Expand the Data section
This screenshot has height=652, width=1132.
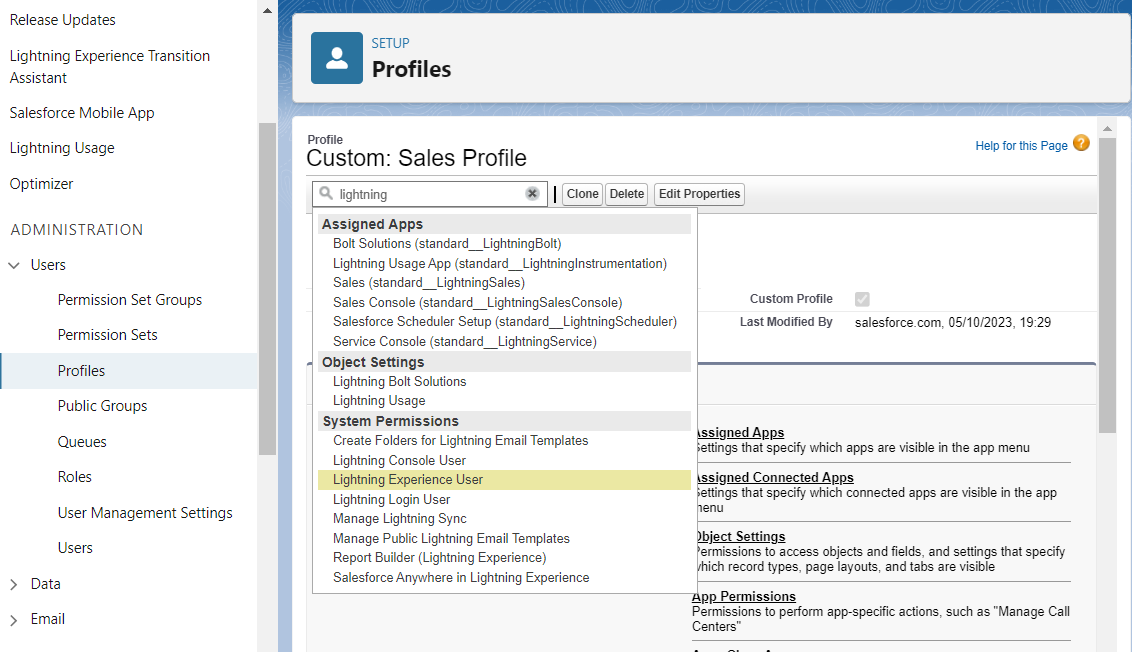(x=14, y=584)
